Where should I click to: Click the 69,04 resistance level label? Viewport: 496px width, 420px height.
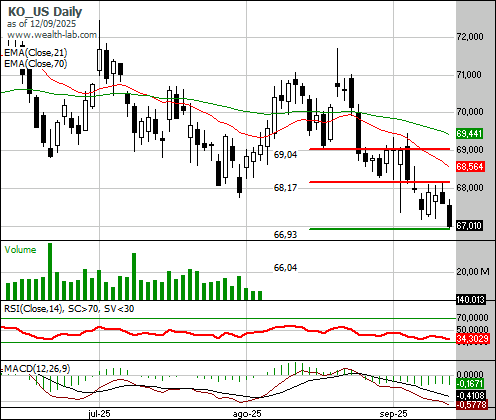pos(285,154)
